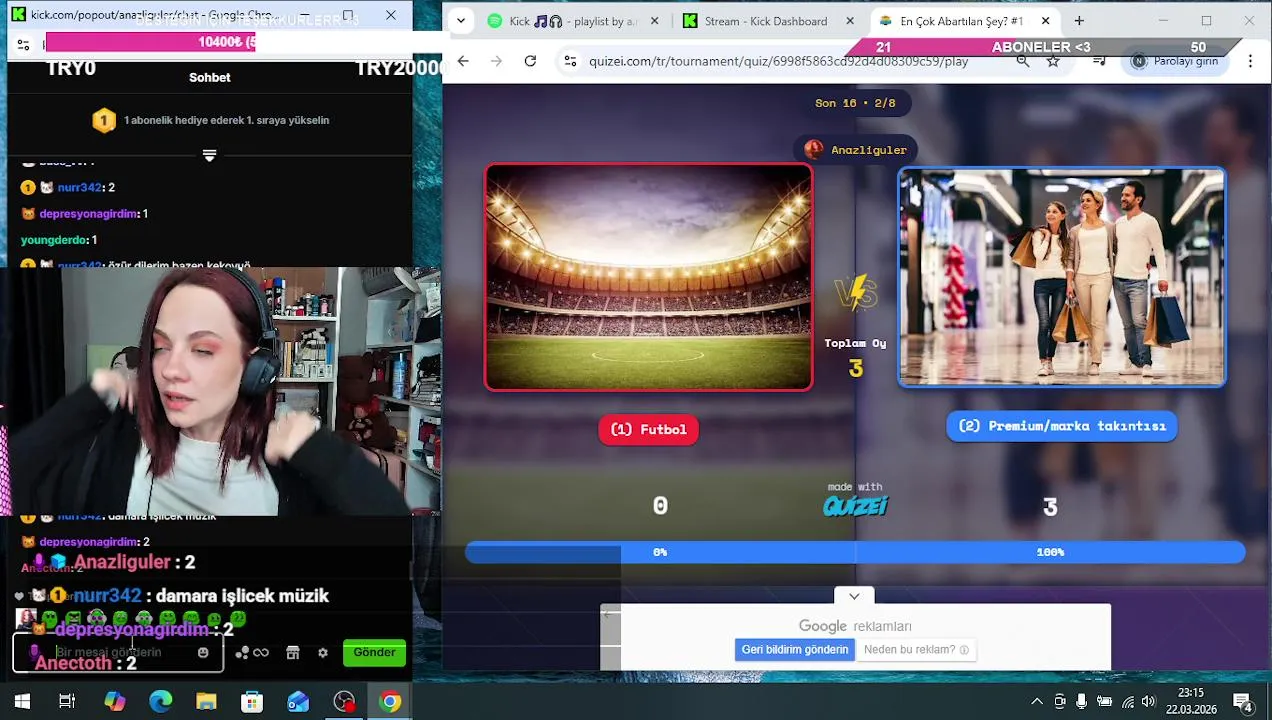Click Geri bildirim gönderin button

795,649
